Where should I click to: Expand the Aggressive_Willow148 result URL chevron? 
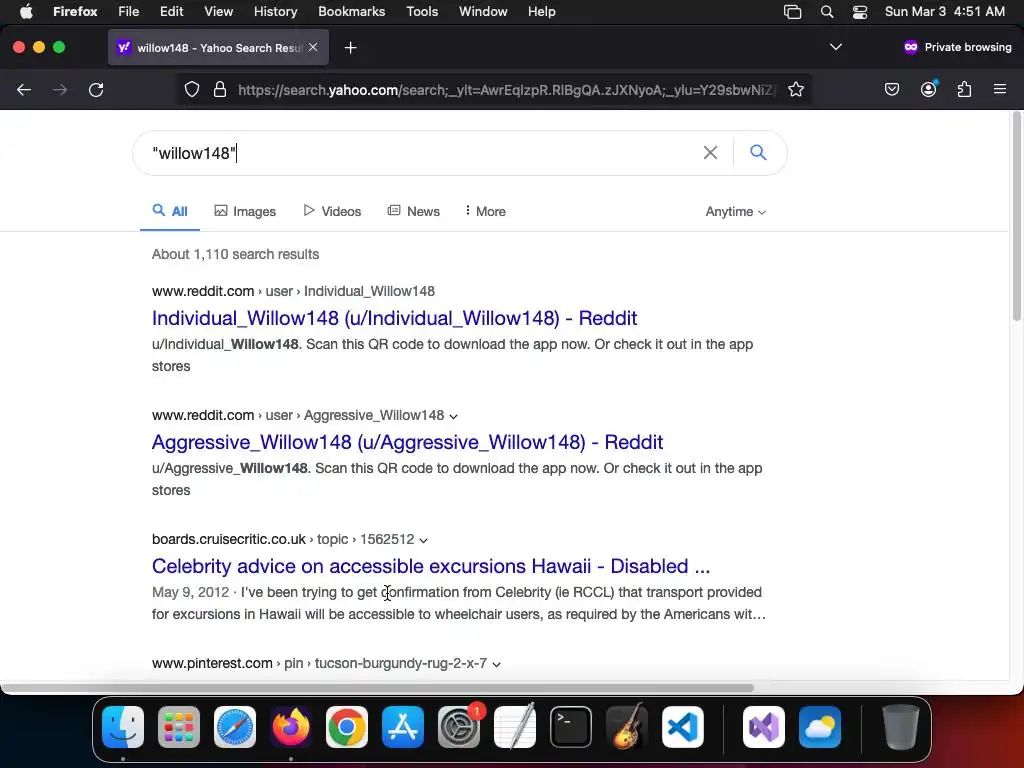click(x=453, y=416)
